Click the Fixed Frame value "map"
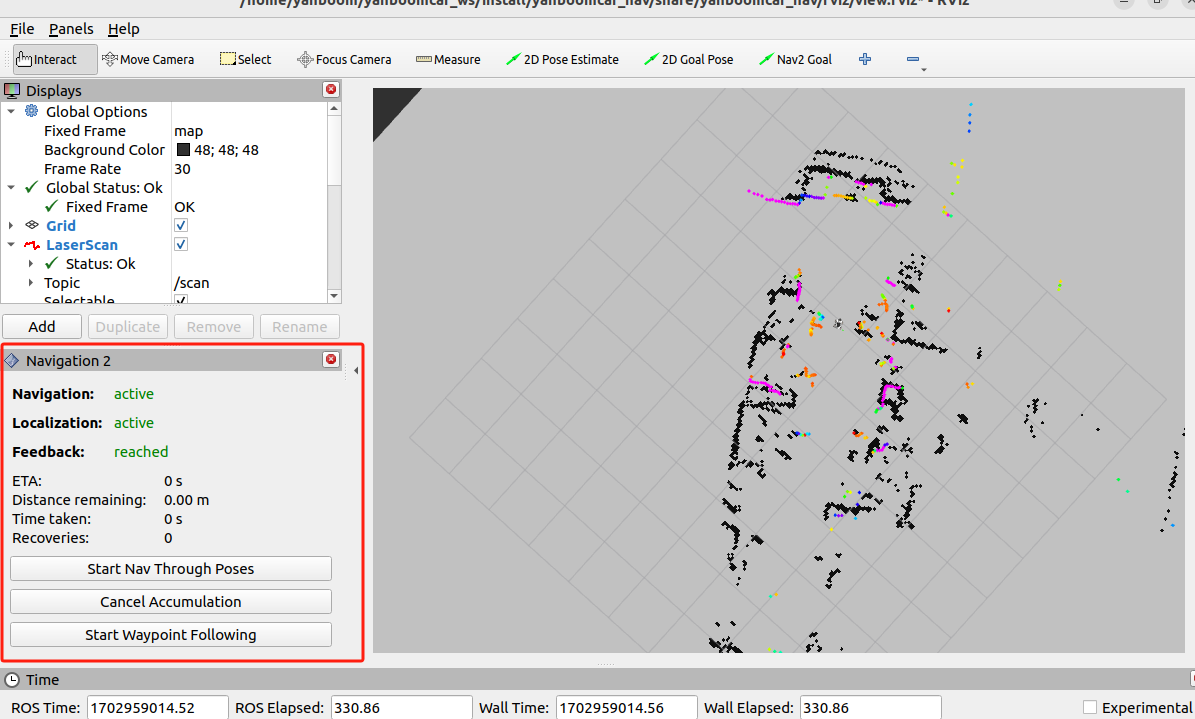 pyautogui.click(x=188, y=130)
